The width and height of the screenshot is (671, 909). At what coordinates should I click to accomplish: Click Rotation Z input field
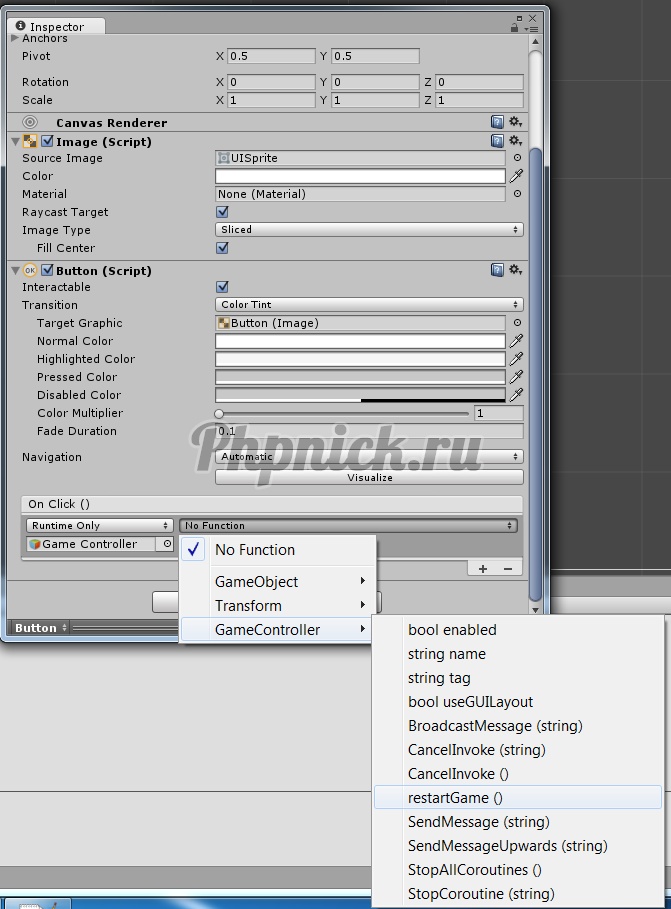[480, 82]
